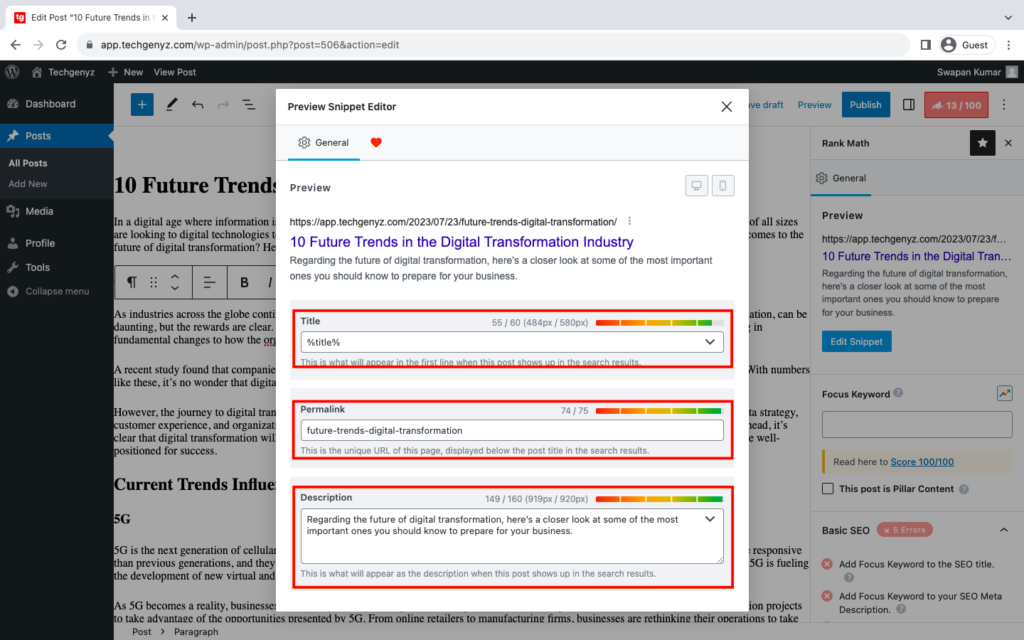1024x640 pixels.
Task: Close the Preview Snippet Editor dialog
Action: coord(726,106)
